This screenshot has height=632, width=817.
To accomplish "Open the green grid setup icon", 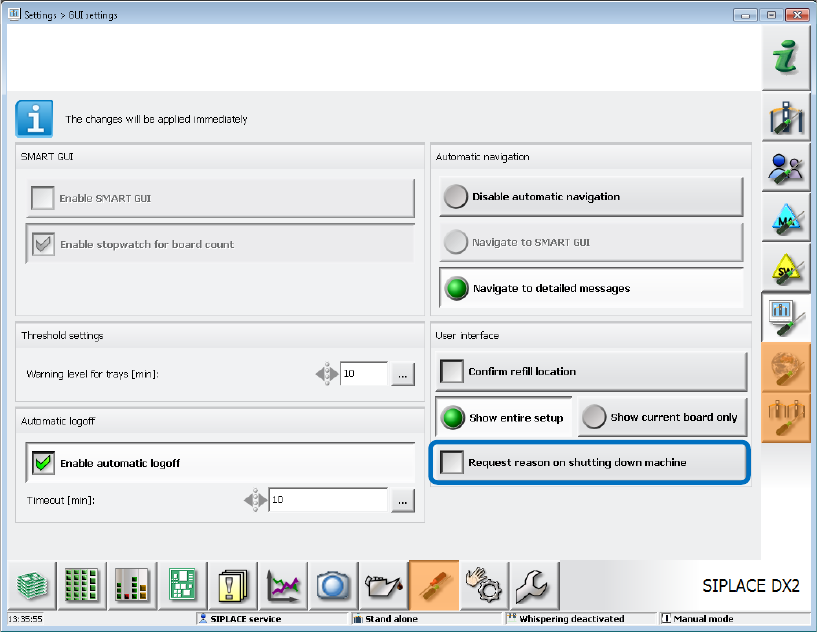I will tap(82, 585).
